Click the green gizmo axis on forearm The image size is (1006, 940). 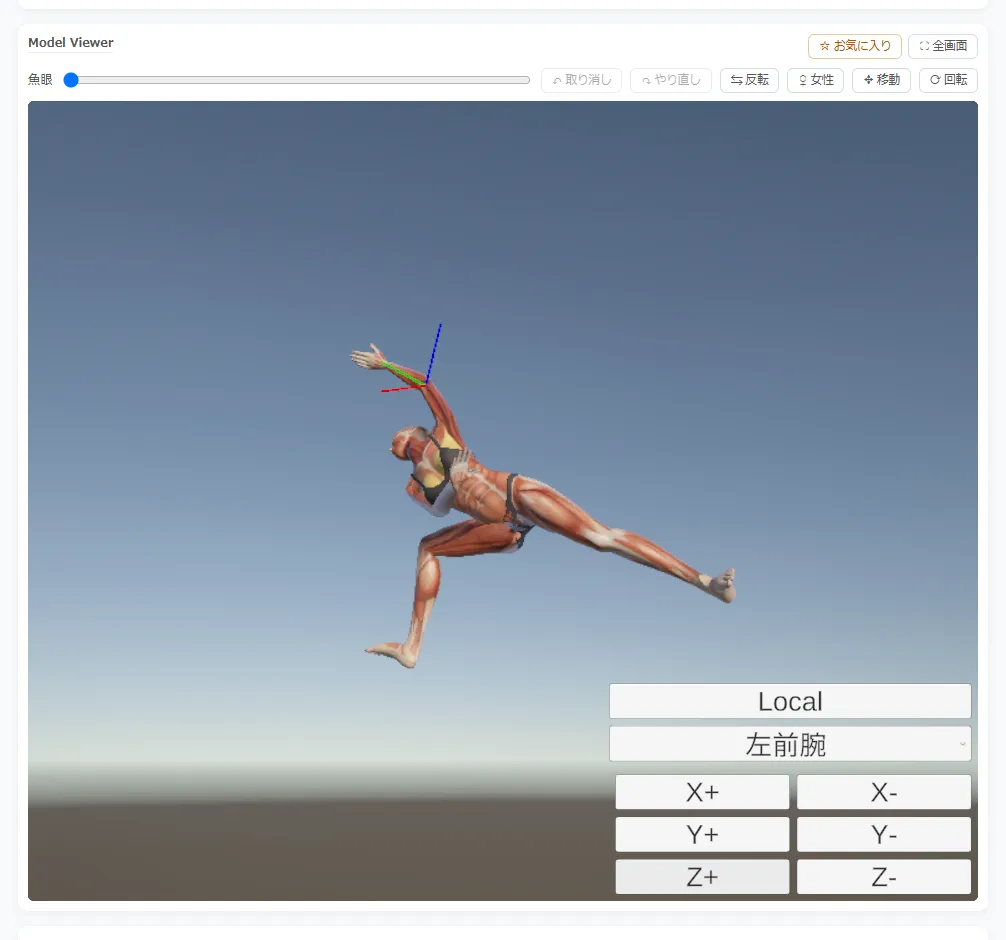[403, 373]
